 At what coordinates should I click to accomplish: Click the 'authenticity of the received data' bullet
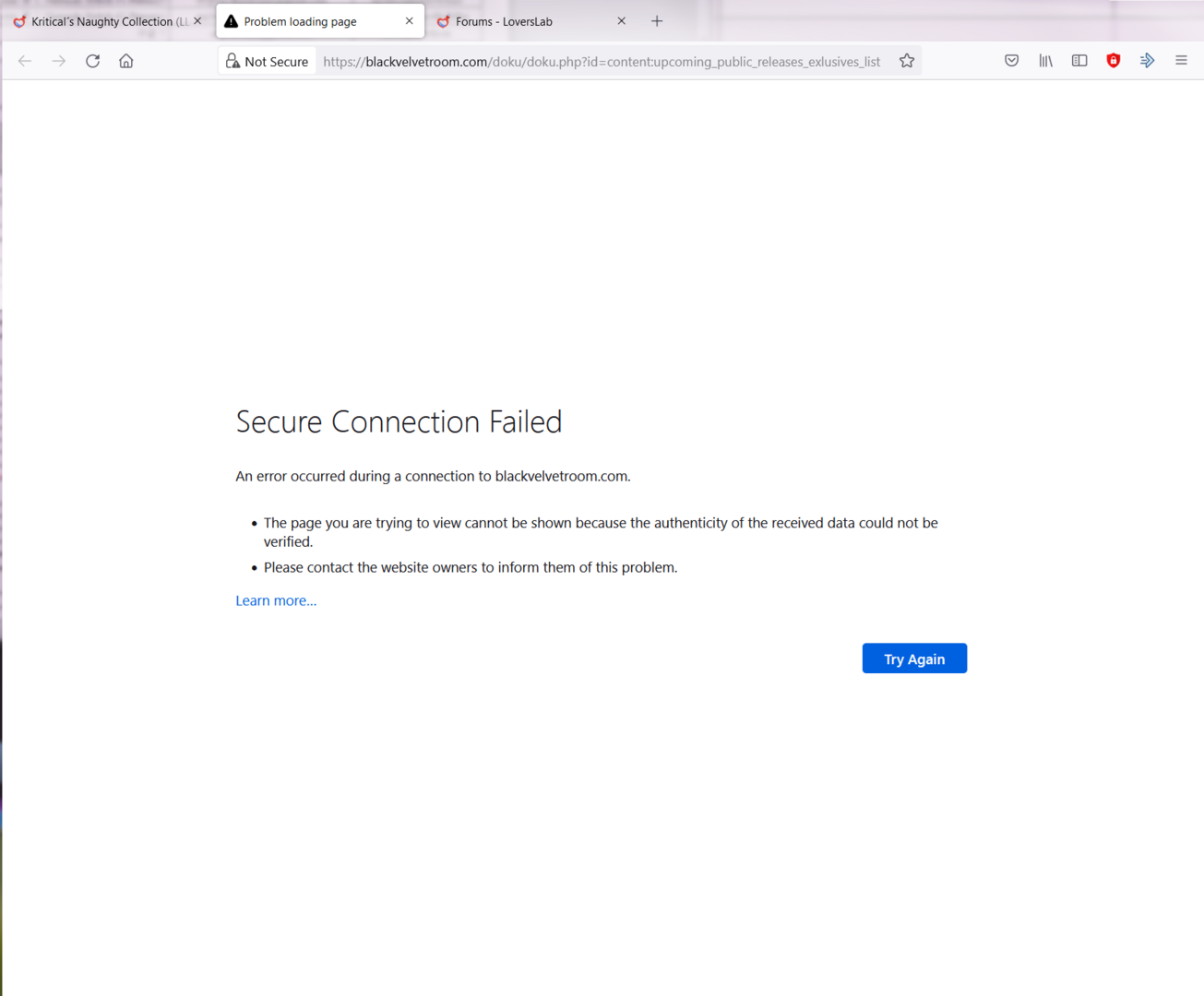pos(601,532)
